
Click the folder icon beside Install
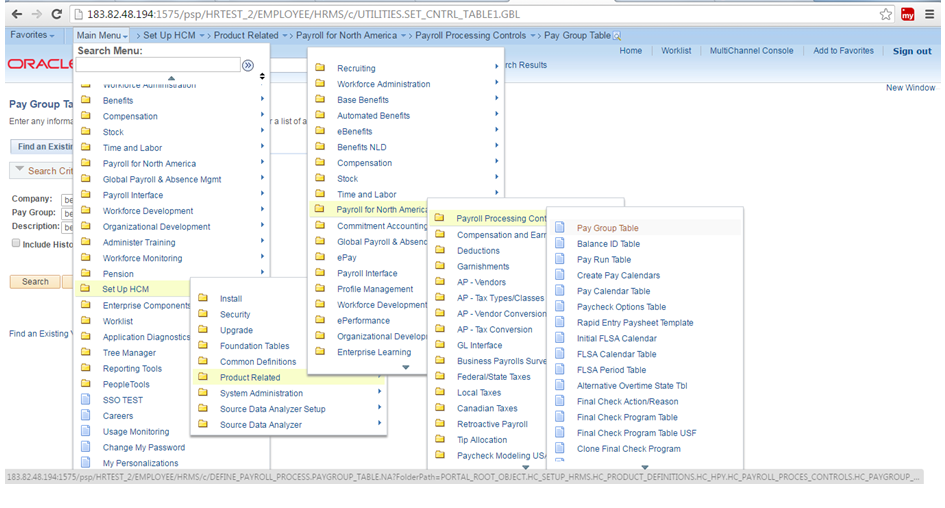[203, 298]
